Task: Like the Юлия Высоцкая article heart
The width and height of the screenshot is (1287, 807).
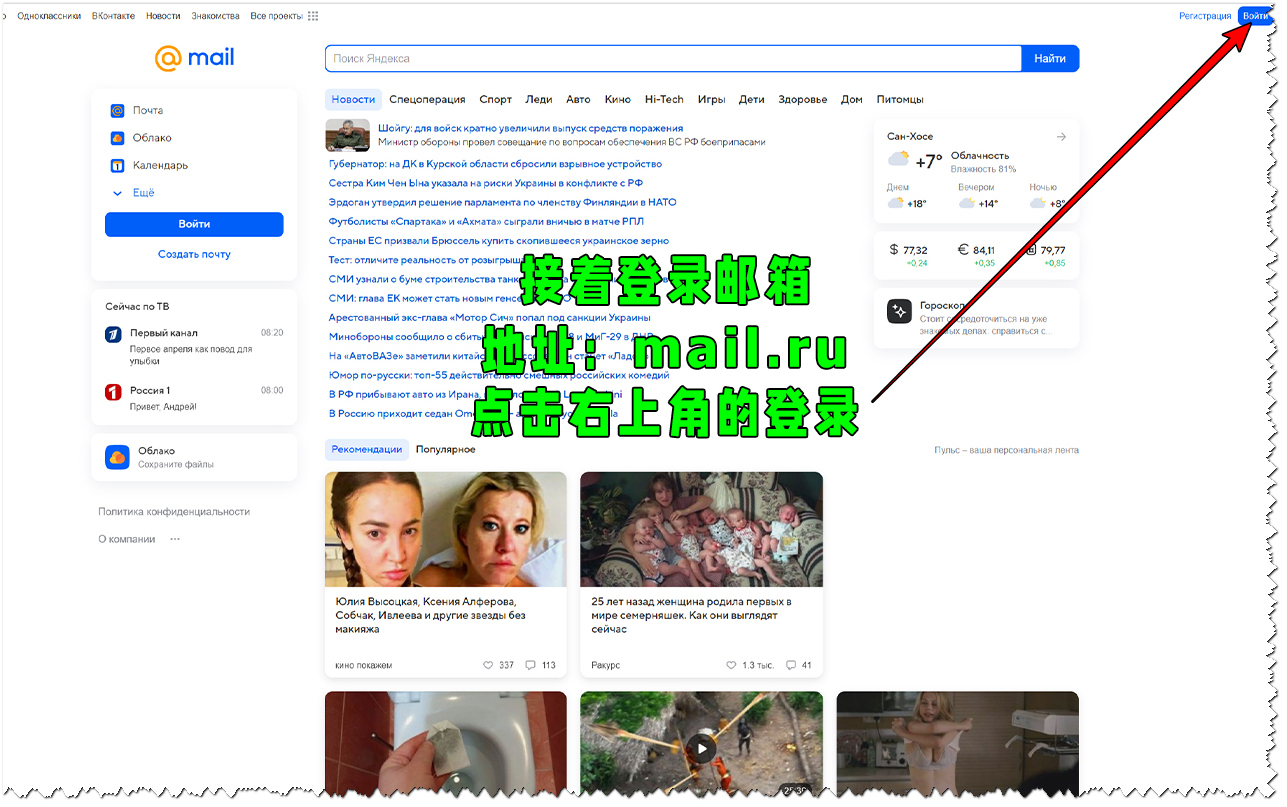Action: [x=489, y=665]
